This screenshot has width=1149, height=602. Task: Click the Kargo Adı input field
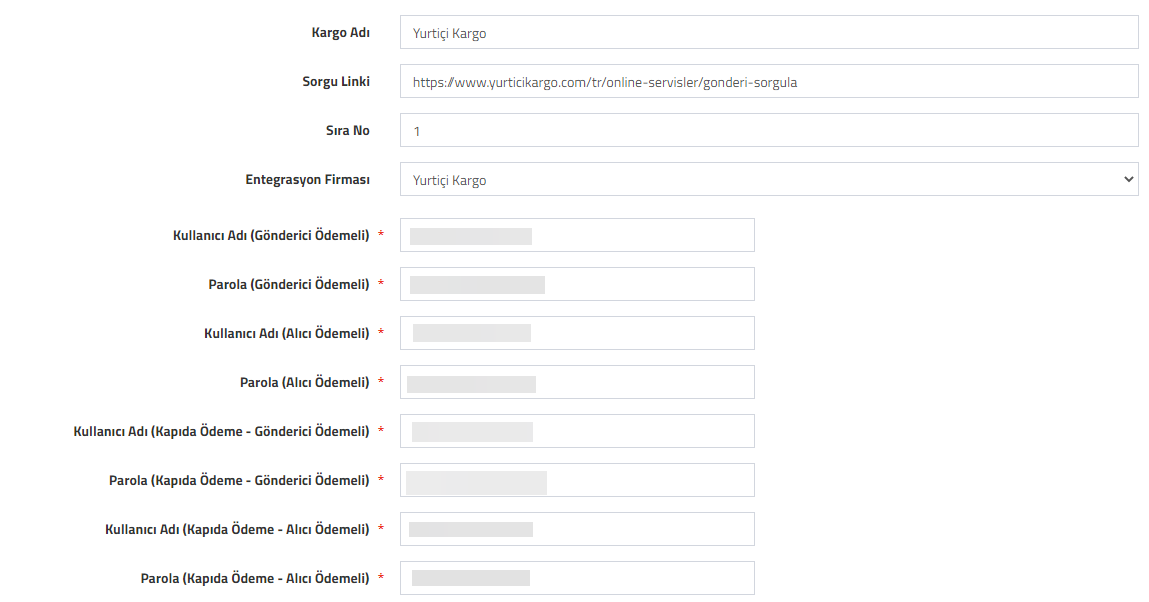(769, 32)
